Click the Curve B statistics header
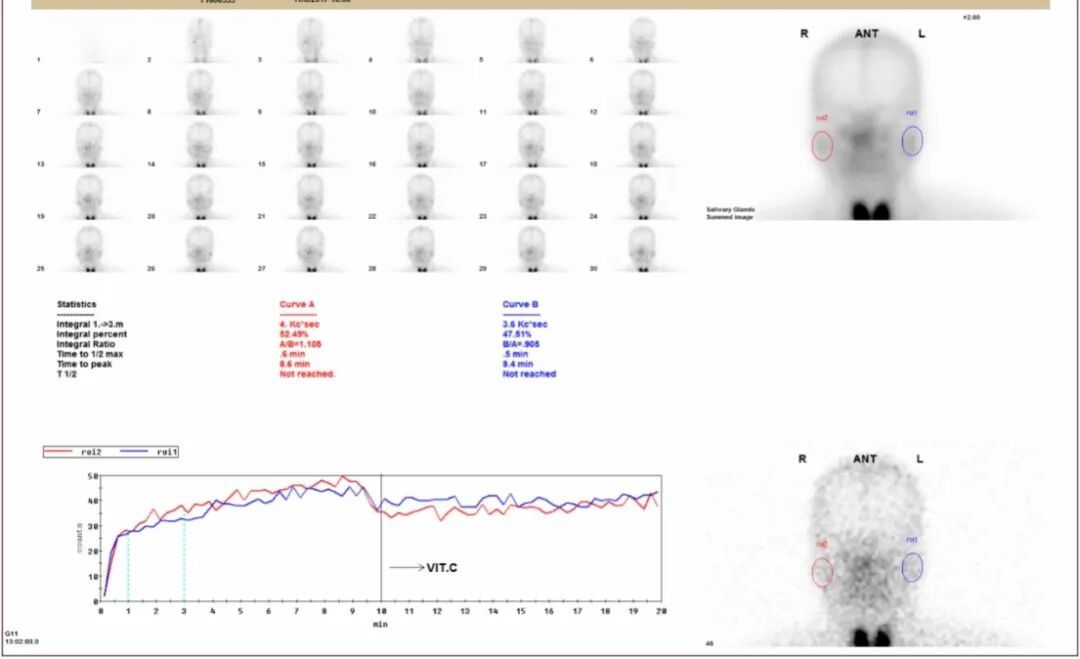The image size is (1080, 659). 521,304
